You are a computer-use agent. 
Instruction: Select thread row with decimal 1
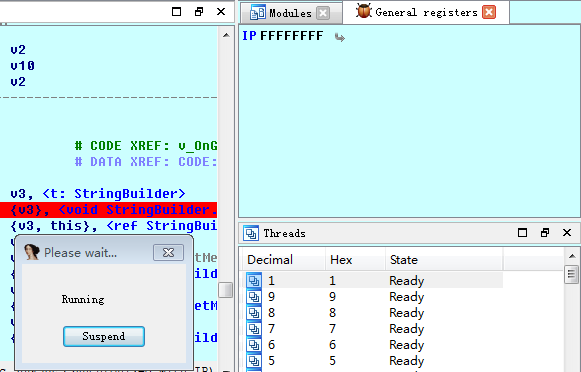(x=373, y=280)
